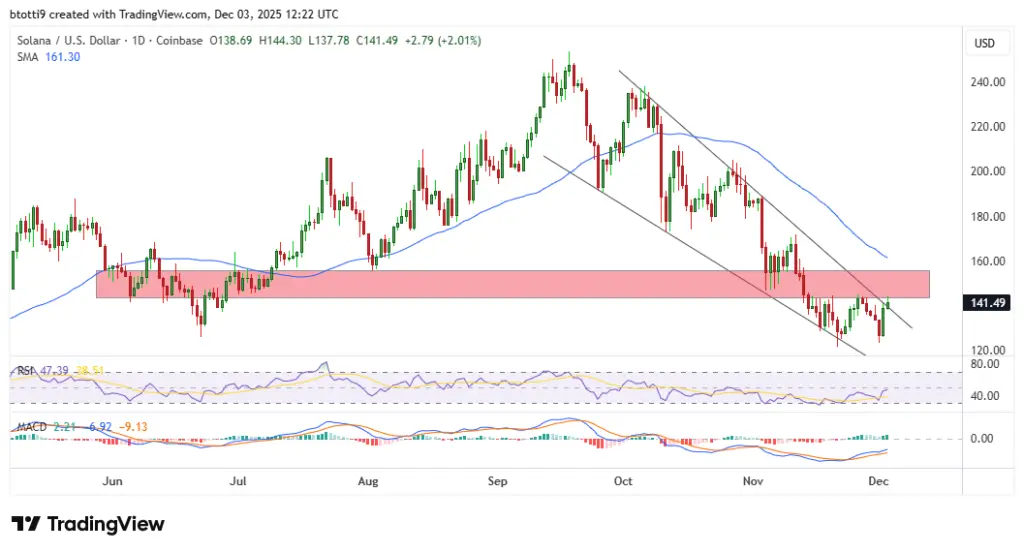
Task: Click the 141.49 current price tag
Action: tap(987, 303)
